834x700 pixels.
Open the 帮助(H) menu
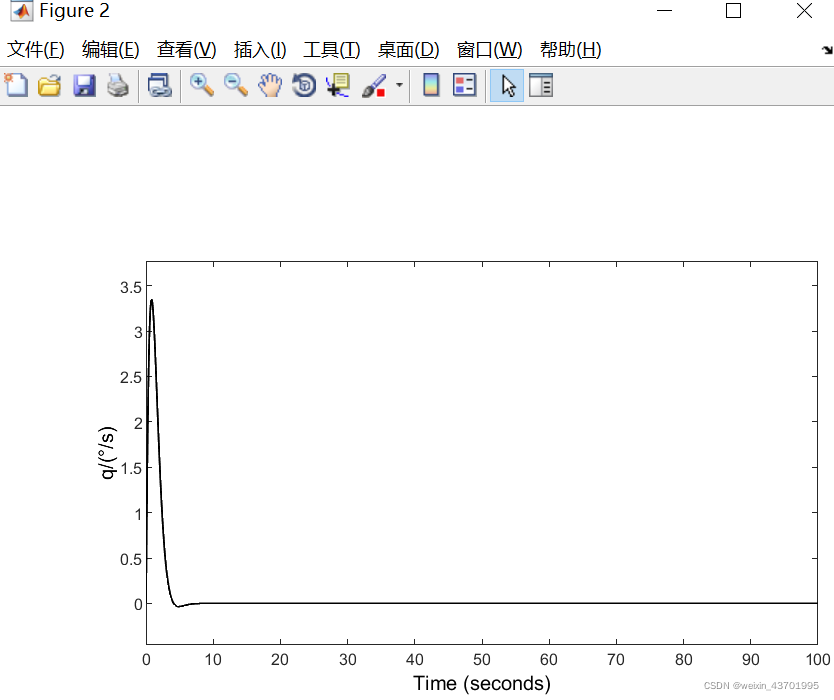tap(571, 49)
